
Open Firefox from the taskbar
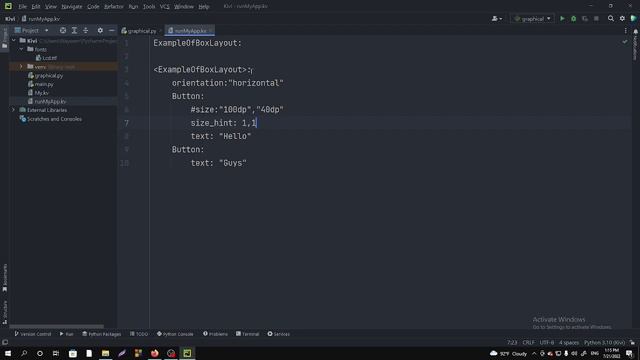click(155, 353)
